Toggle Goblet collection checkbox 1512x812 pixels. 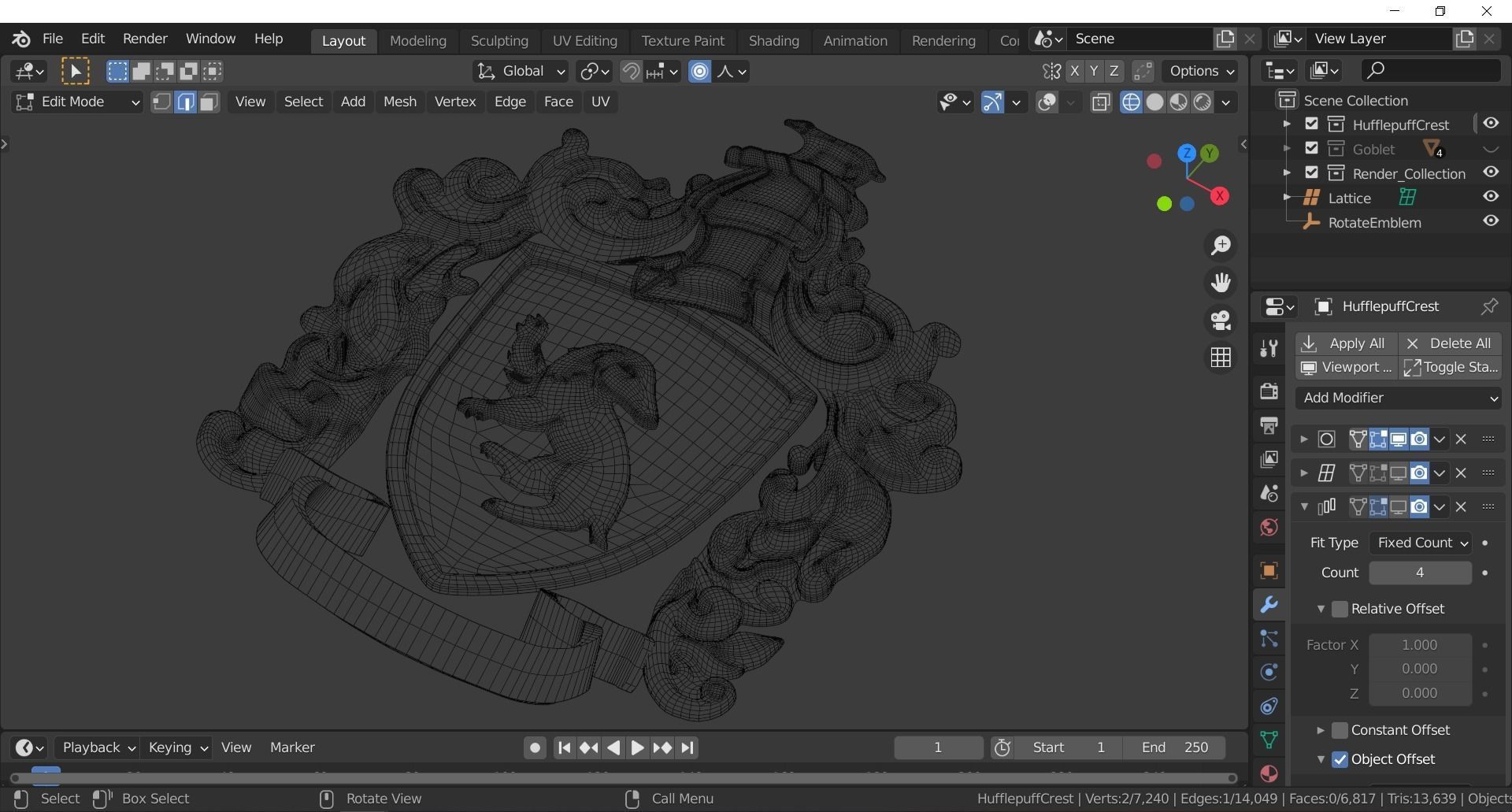coord(1311,149)
